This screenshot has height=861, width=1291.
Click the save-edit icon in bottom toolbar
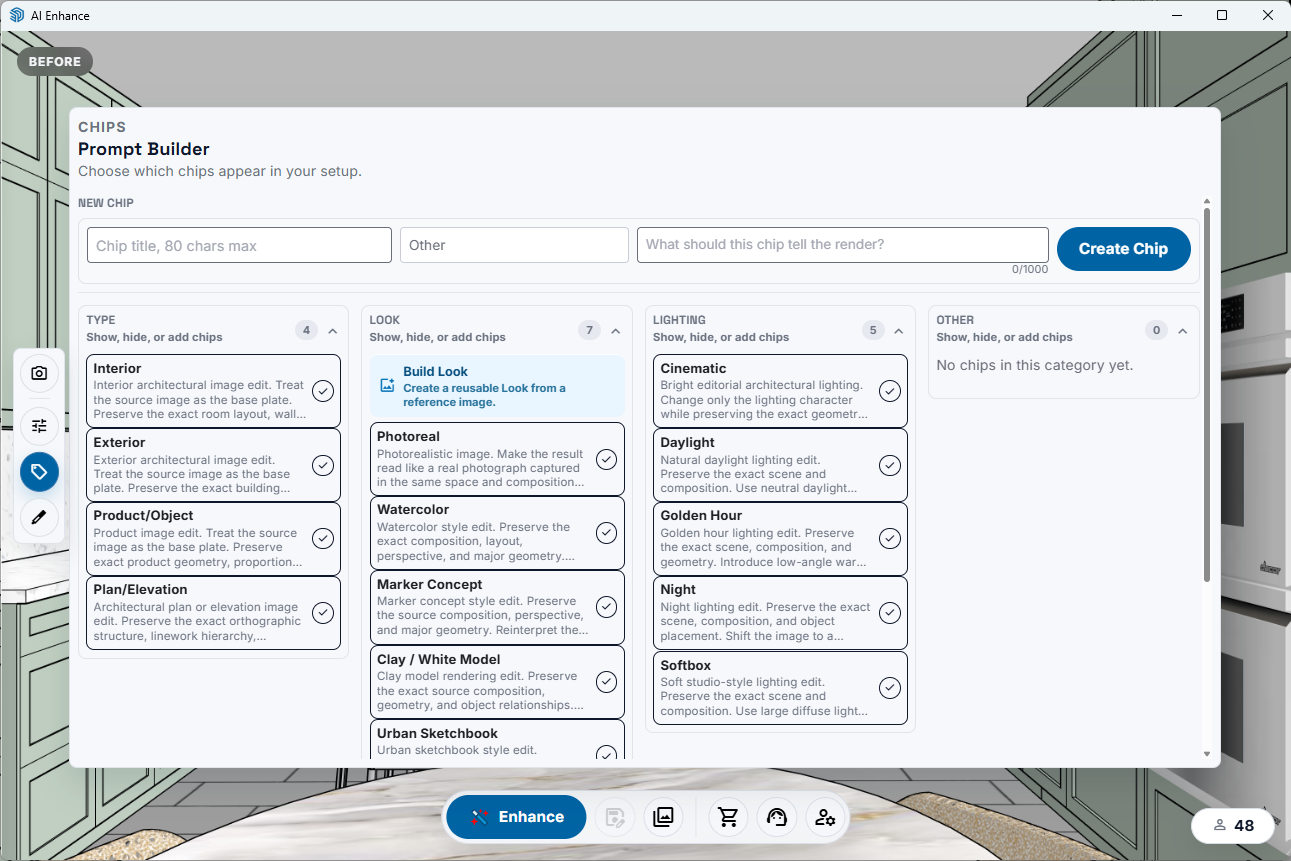pyautogui.click(x=615, y=817)
